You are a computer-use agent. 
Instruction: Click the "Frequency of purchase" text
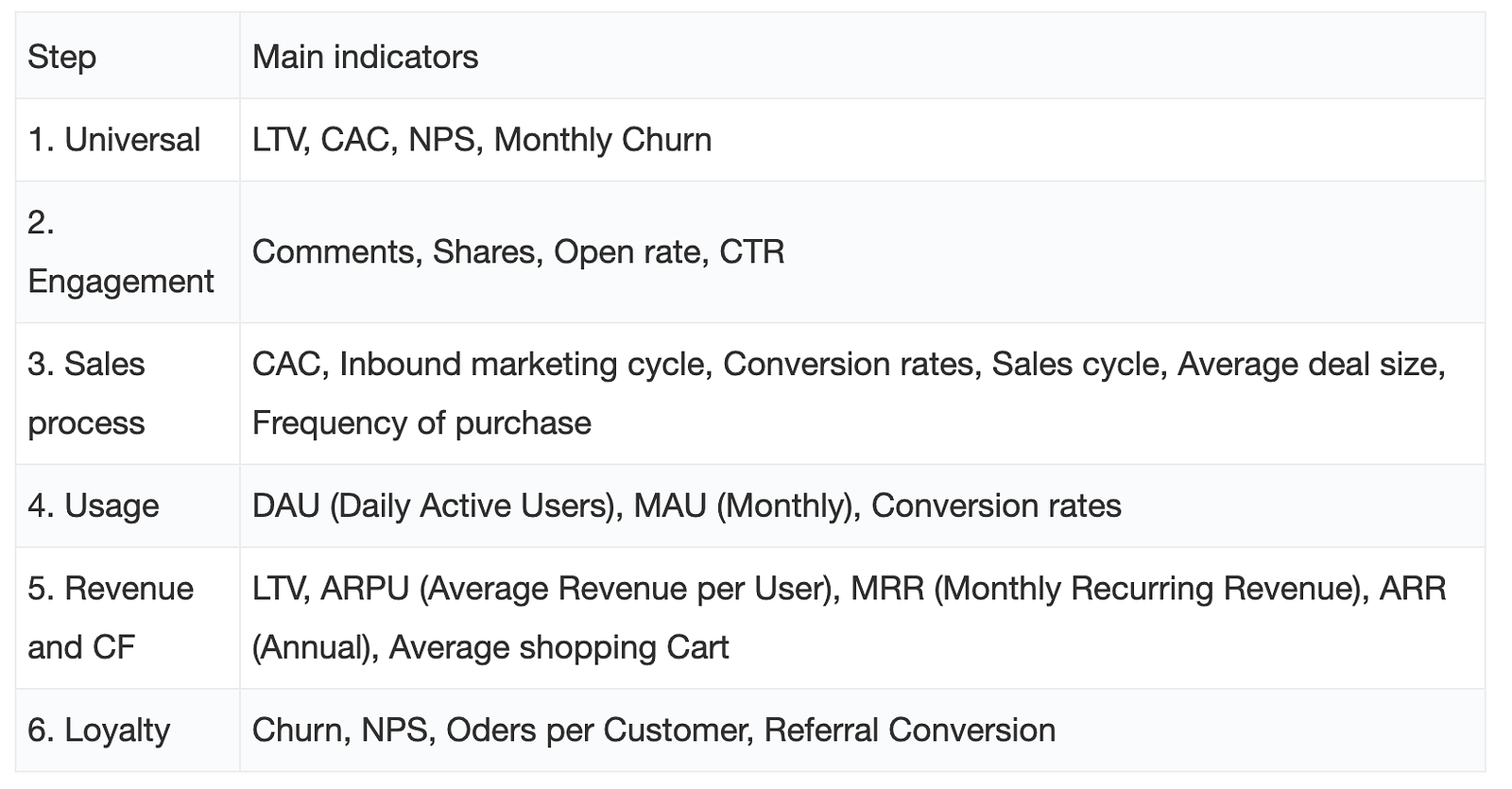421,423
